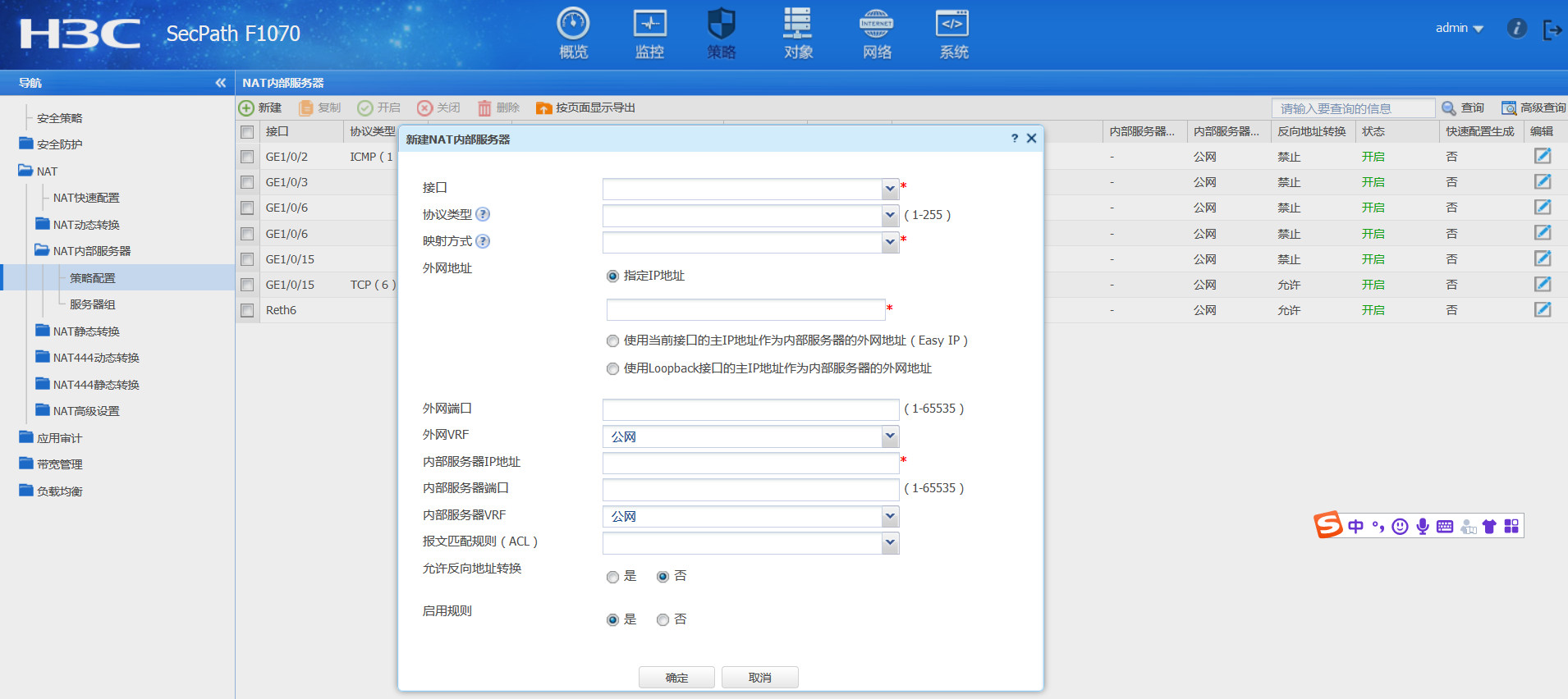Select the Loopback接口 address radio option
The width and height of the screenshot is (1568, 699).
click(612, 369)
